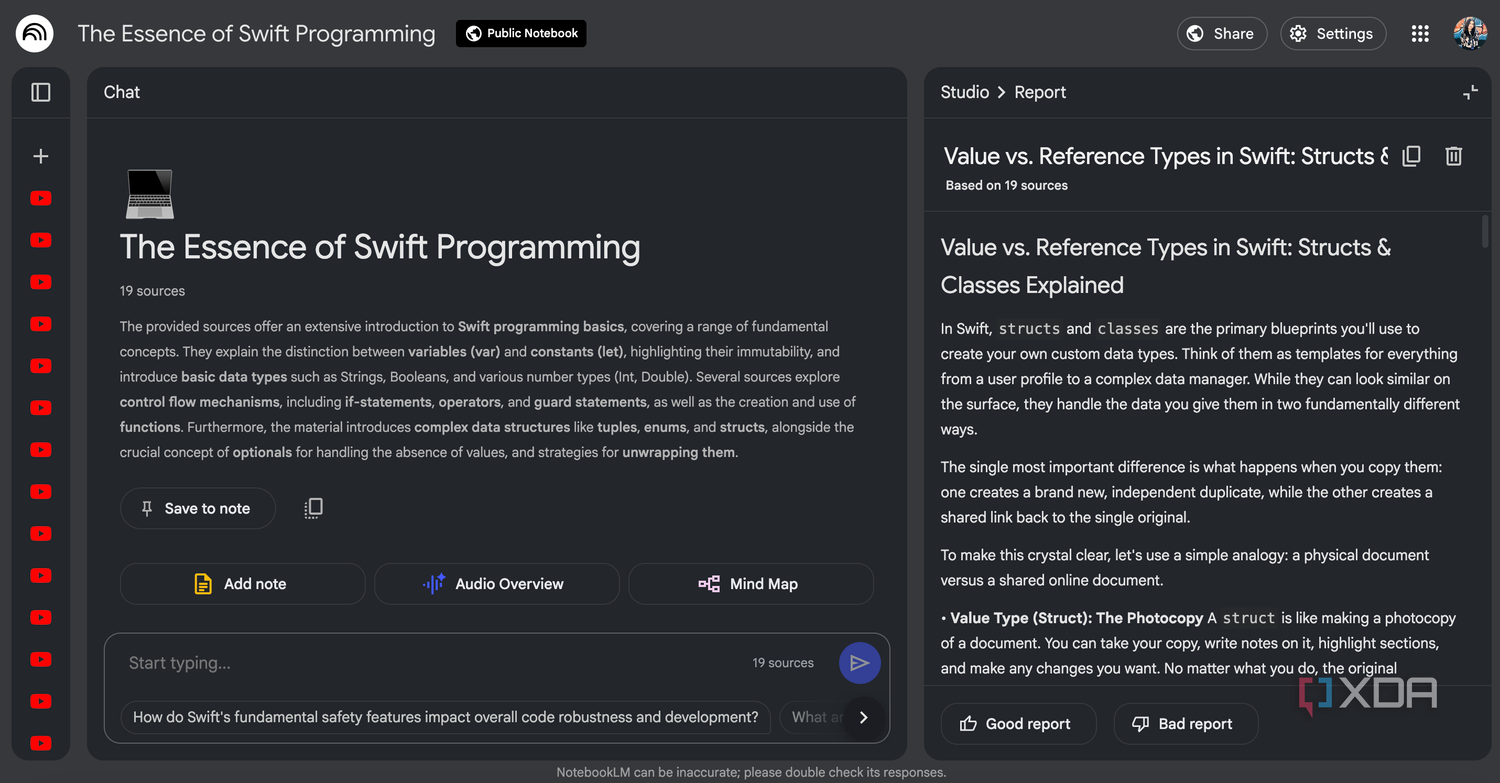1500x783 pixels.
Task: Click the report panel scrollbar
Action: pyautogui.click(x=1485, y=230)
